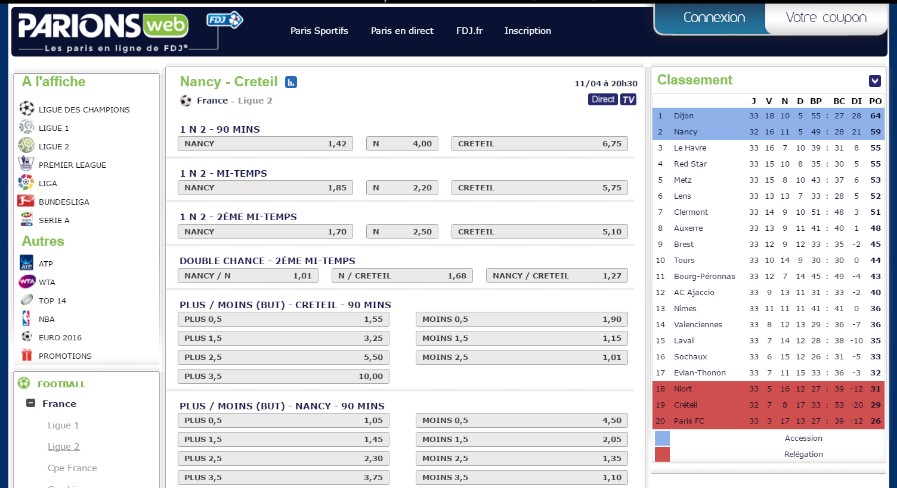
Task: Select double chance Nancy / Creteil 1,27
Action: tap(557, 276)
